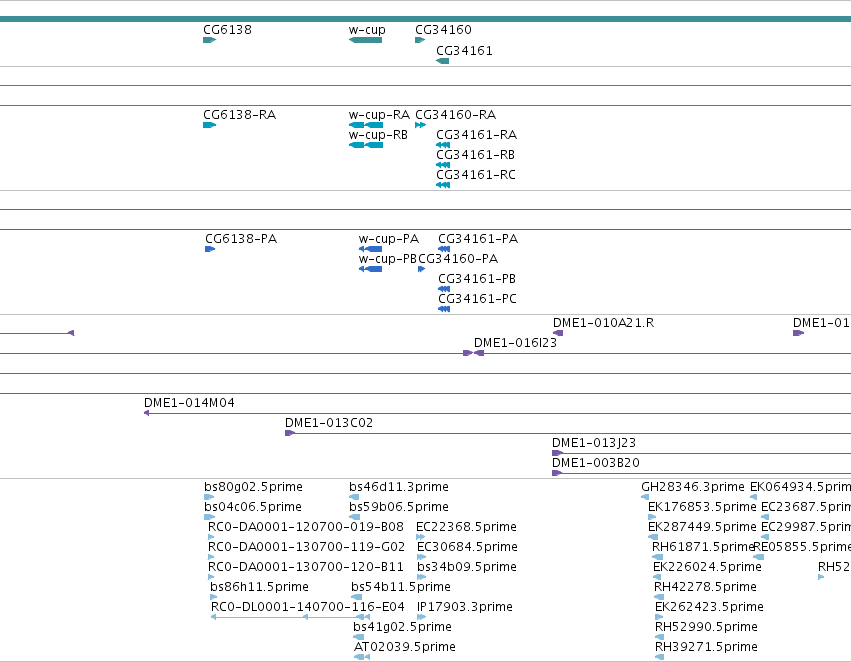Click the CG6138-PA protein label

click(241, 239)
